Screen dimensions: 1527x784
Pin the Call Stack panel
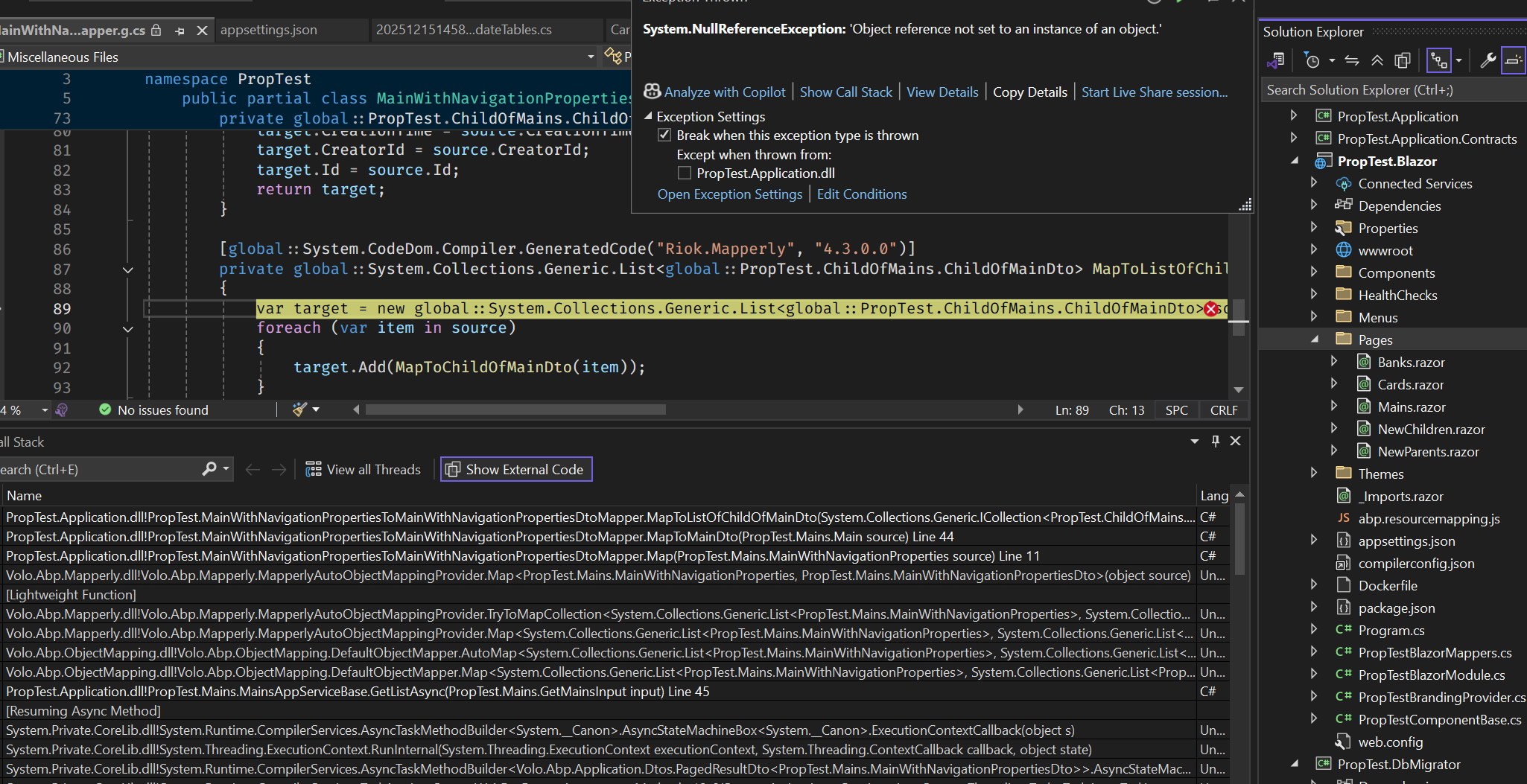tap(1216, 441)
